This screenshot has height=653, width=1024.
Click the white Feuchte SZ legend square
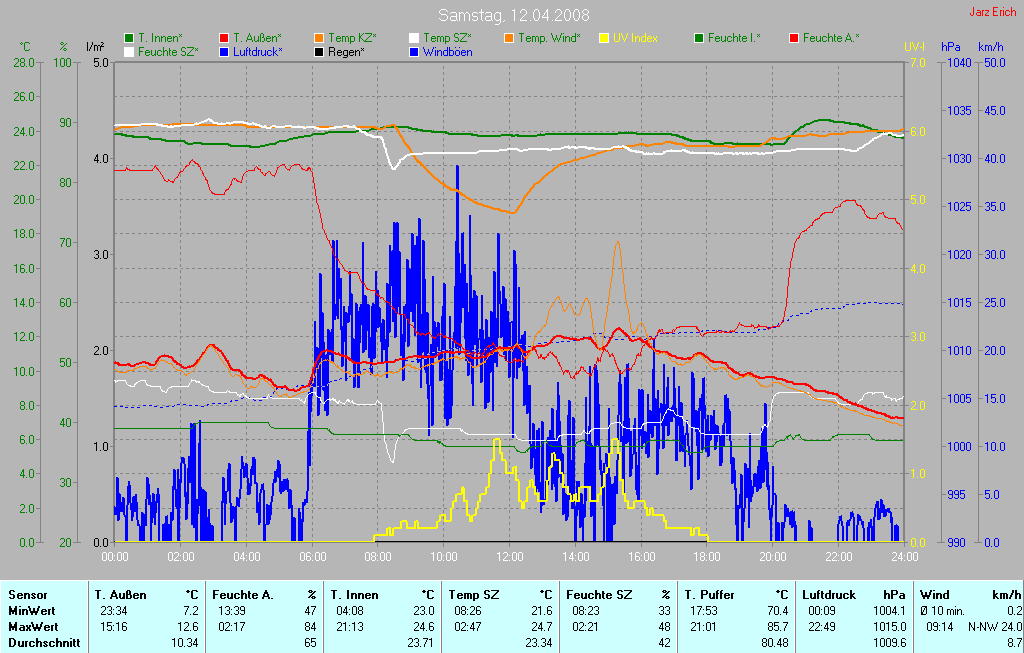129,51
